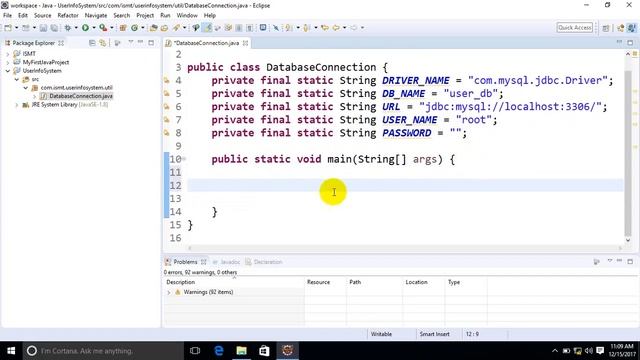Click the Save toolbar icon
The width and height of the screenshot is (640, 360).
click(x=43, y=28)
